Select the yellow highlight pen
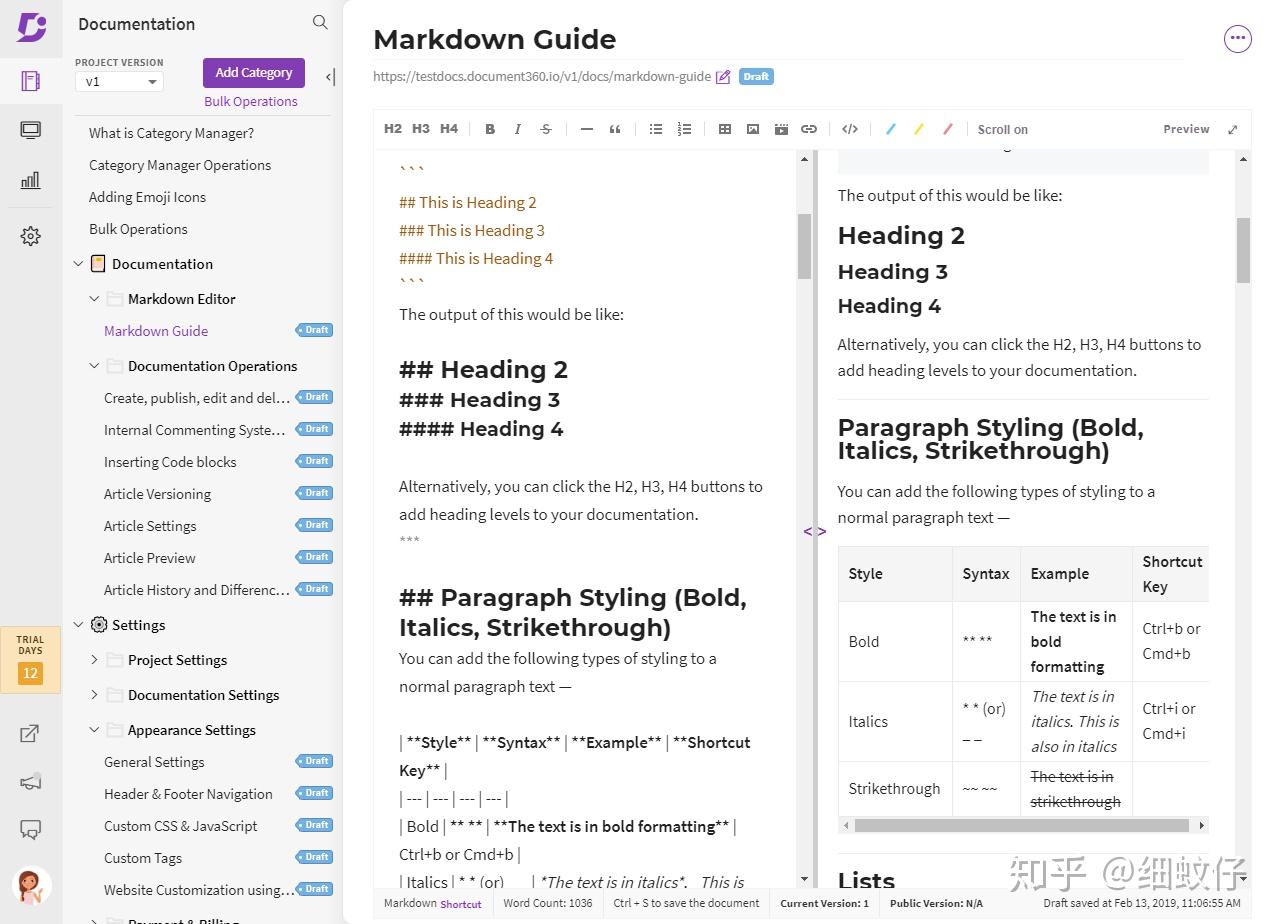This screenshot has width=1279, height=924. [x=919, y=128]
